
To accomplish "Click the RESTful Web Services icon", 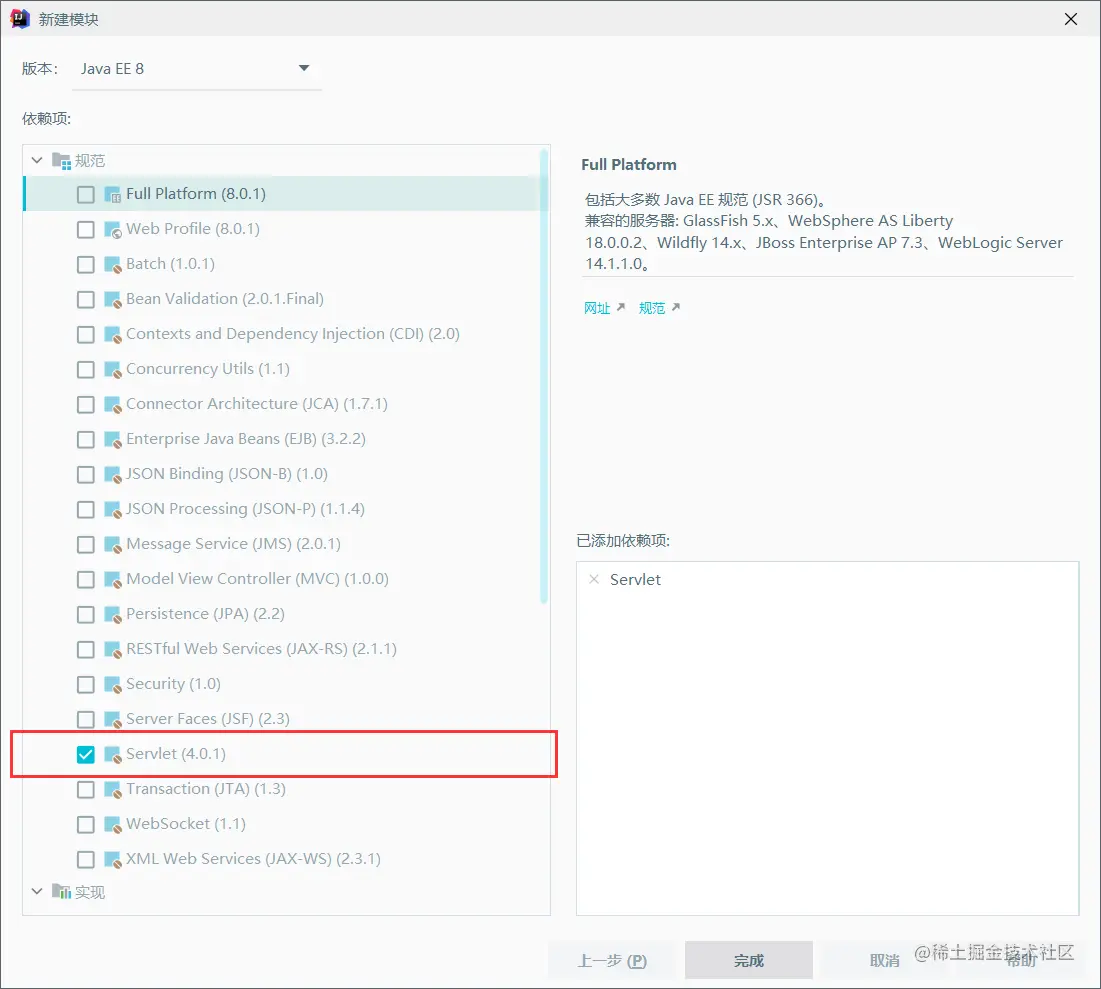I will [x=112, y=650].
